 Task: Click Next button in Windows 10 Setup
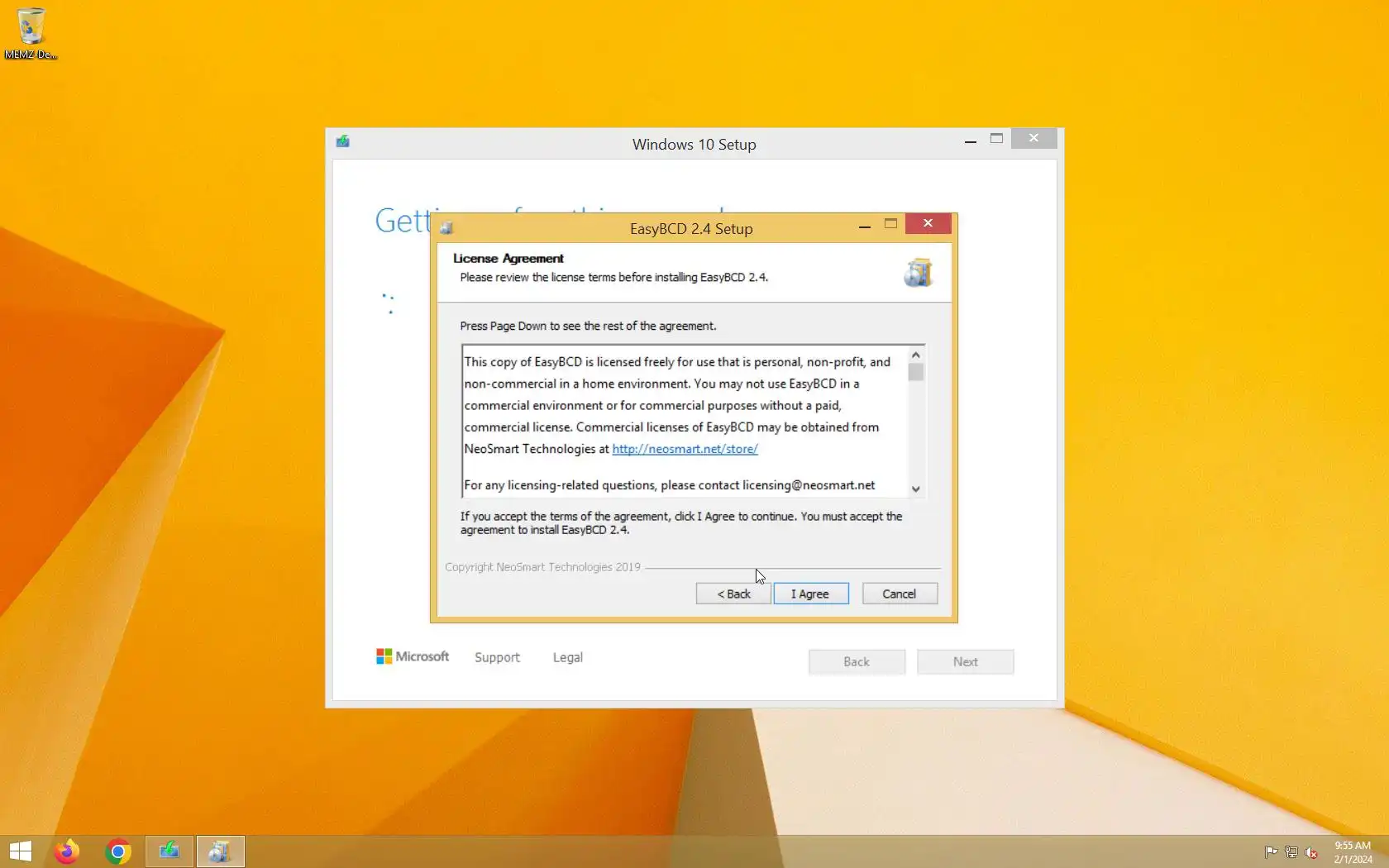pyautogui.click(x=965, y=661)
